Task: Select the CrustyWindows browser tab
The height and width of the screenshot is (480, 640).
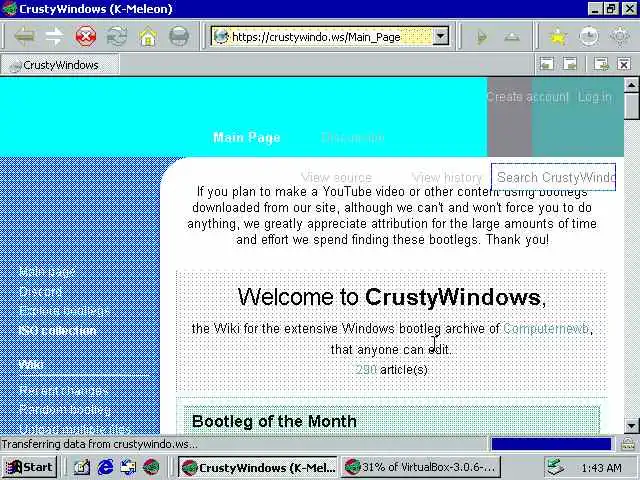Action: 60,65
